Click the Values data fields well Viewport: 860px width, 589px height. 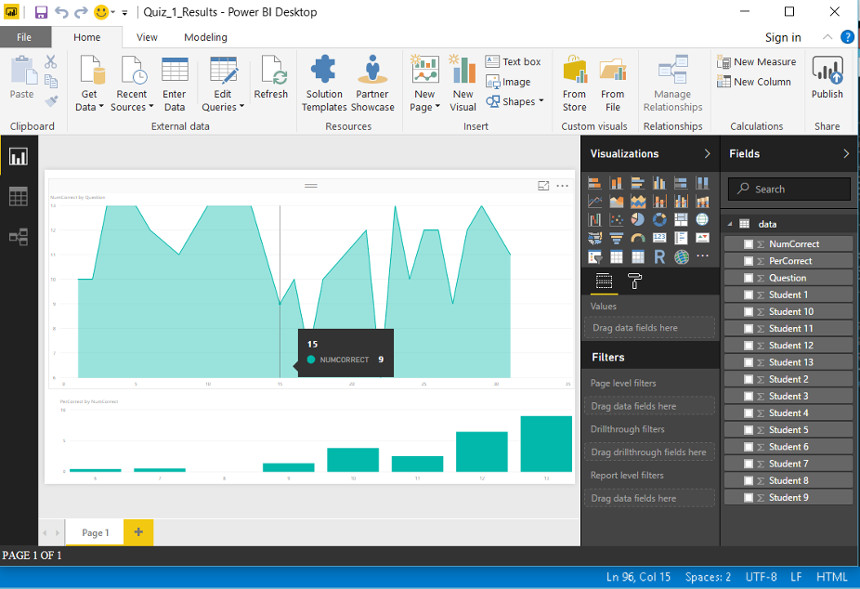coord(650,327)
